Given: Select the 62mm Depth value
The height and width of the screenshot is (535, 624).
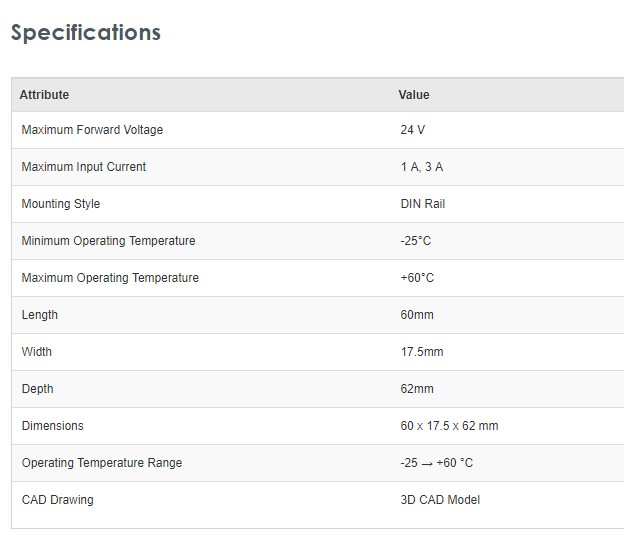Looking at the screenshot, I should (417, 389).
